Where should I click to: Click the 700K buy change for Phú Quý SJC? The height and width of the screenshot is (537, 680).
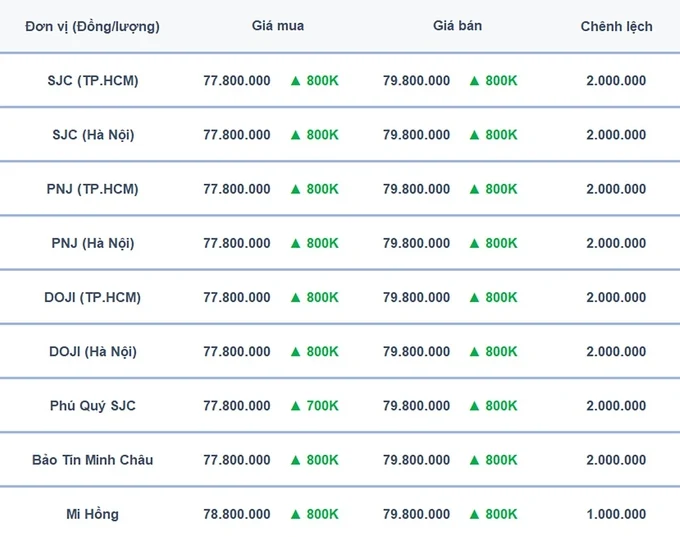pyautogui.click(x=323, y=406)
